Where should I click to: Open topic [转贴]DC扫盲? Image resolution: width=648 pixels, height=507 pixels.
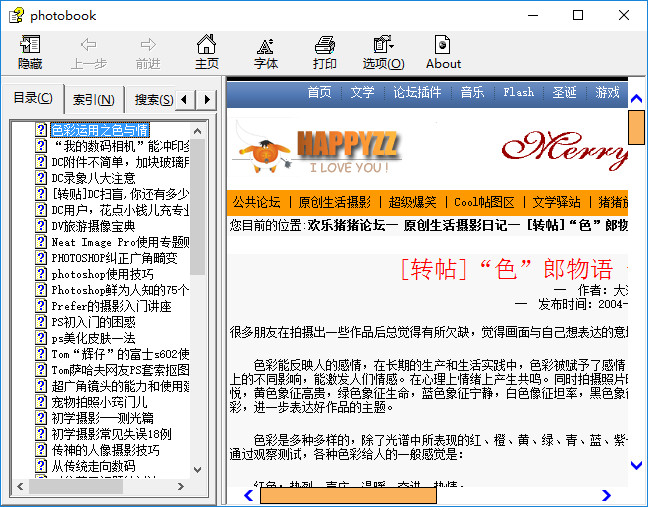pos(120,194)
